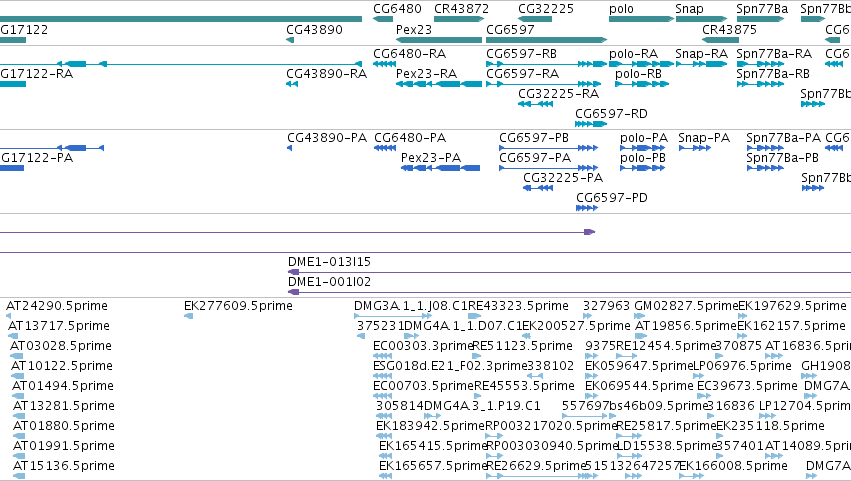Select EST EK166008.5prime label
851x481 pixels.
tap(733, 467)
